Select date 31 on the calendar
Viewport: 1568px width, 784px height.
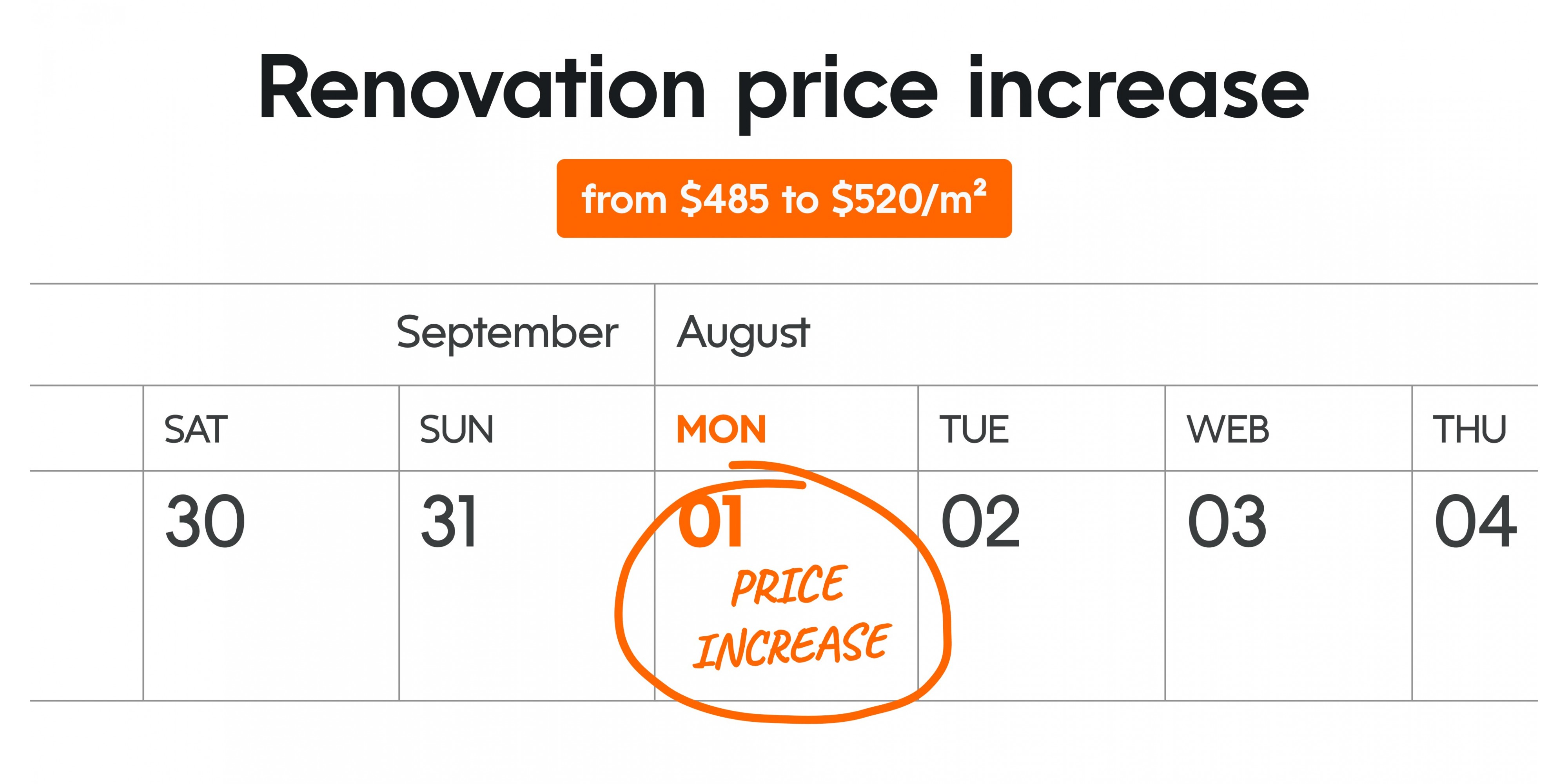[x=448, y=522]
